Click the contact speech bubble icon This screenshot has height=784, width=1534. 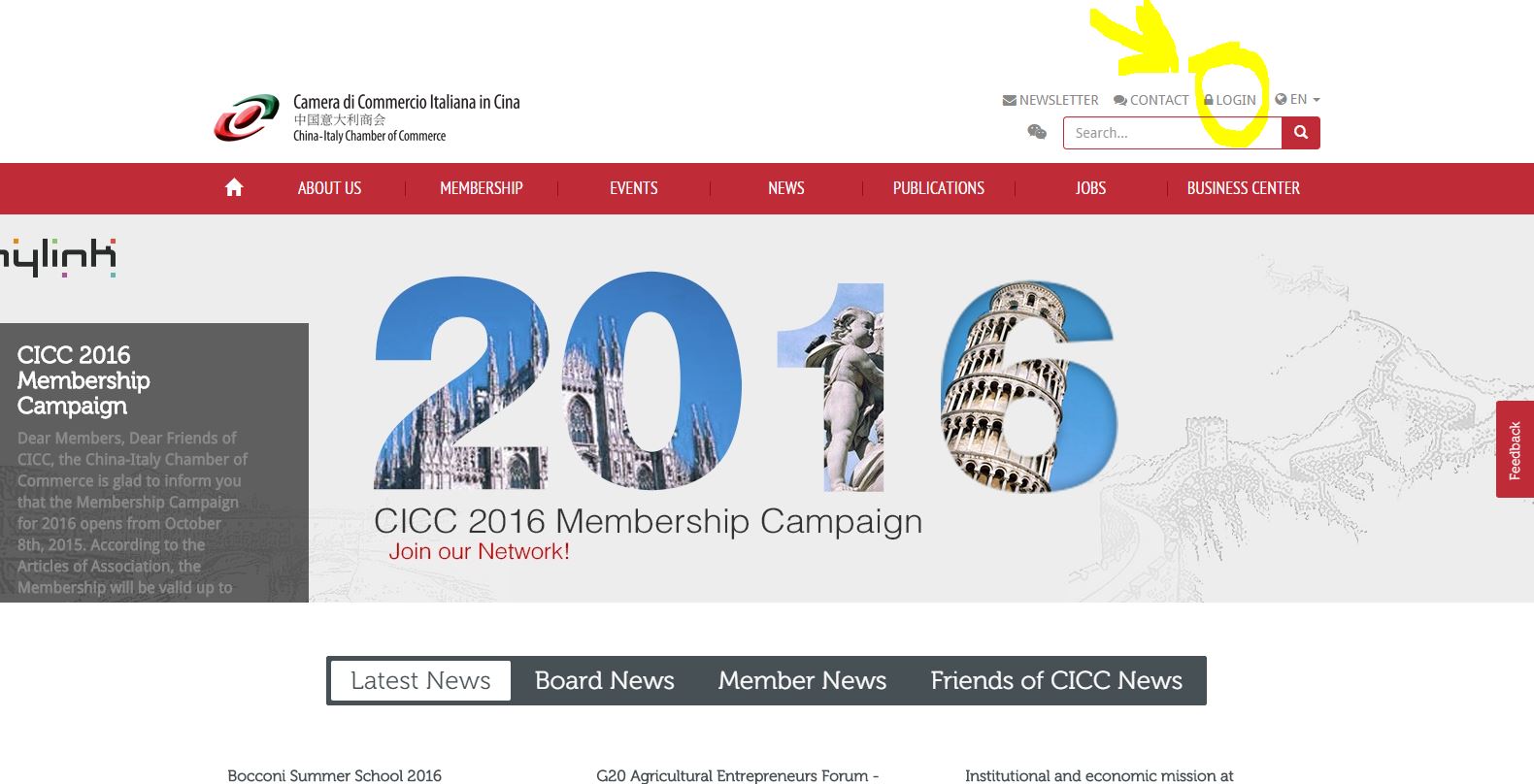[1120, 100]
